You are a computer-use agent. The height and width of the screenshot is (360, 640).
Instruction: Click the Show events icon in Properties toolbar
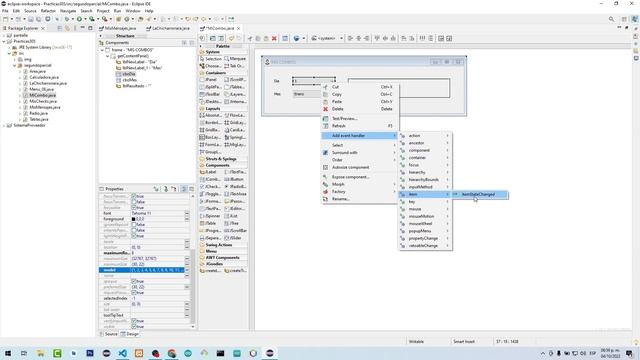coord(156,189)
